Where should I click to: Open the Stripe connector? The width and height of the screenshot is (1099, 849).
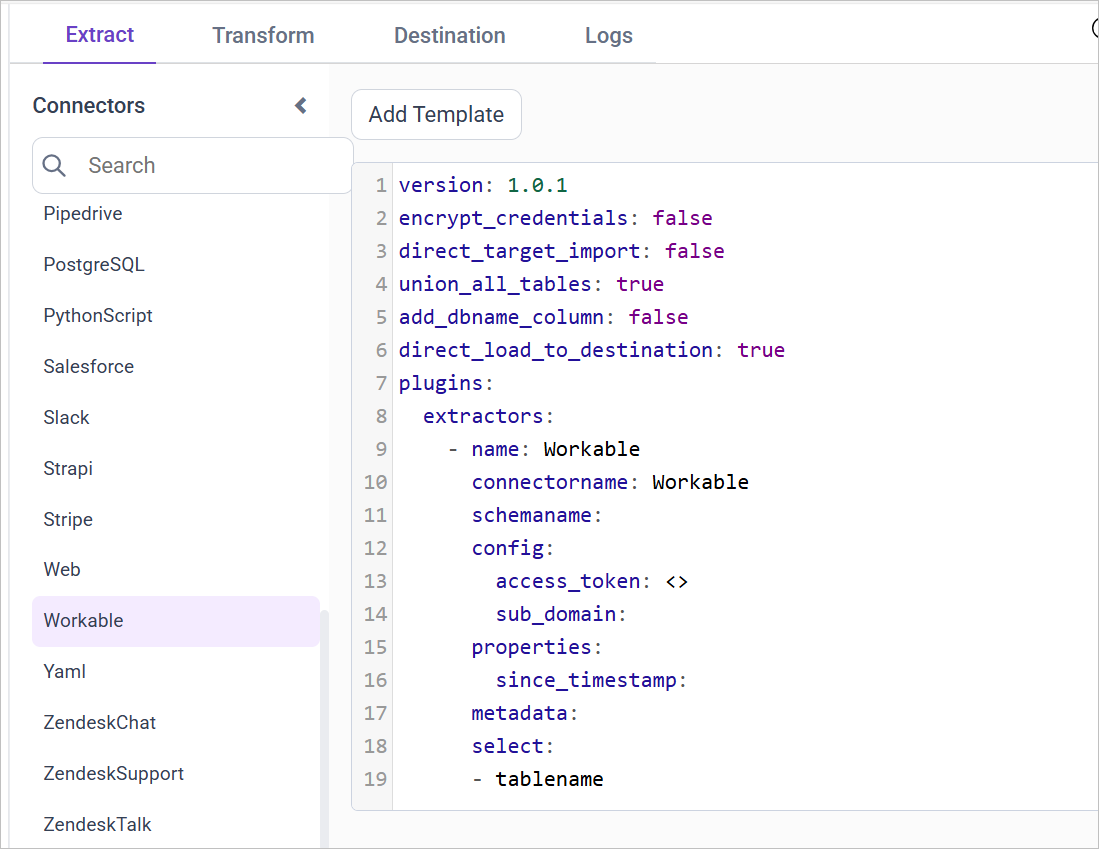[67, 519]
